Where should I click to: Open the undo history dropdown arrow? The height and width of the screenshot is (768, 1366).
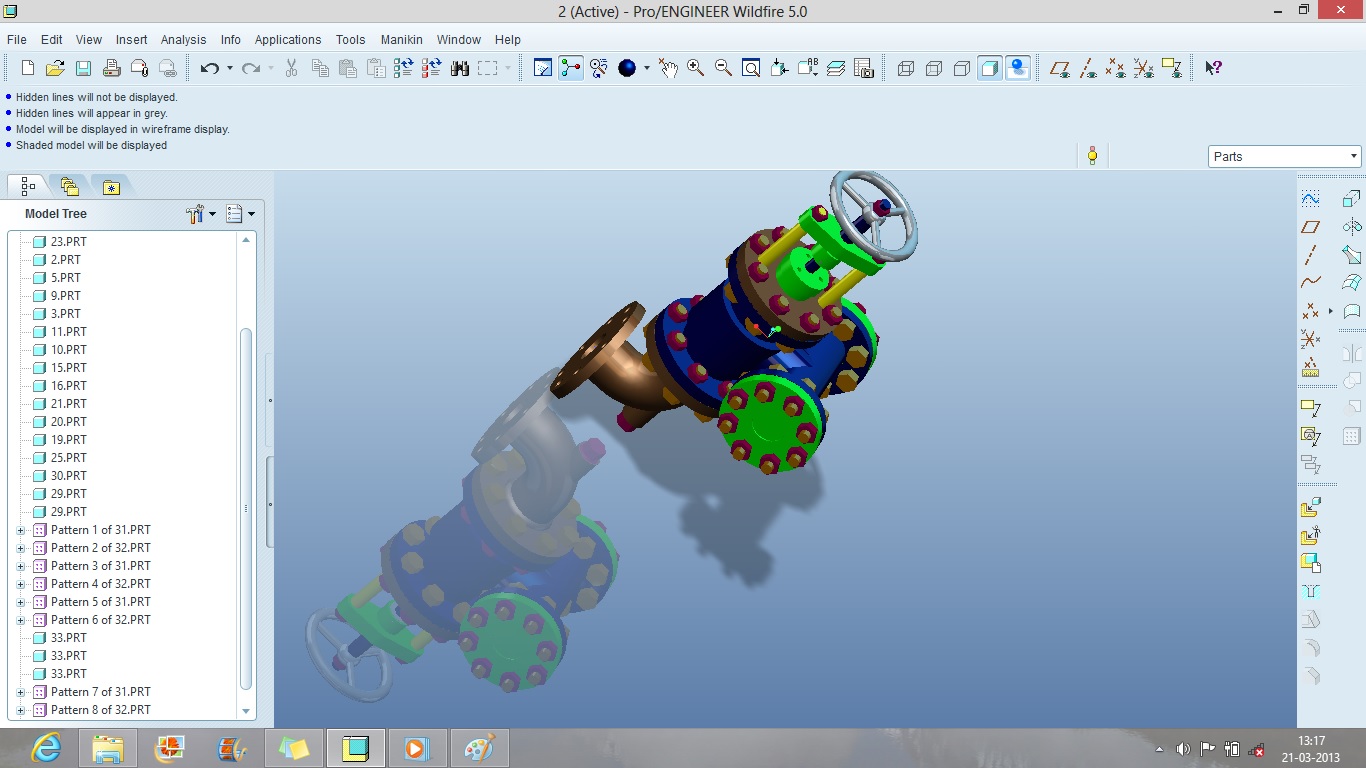pos(229,68)
